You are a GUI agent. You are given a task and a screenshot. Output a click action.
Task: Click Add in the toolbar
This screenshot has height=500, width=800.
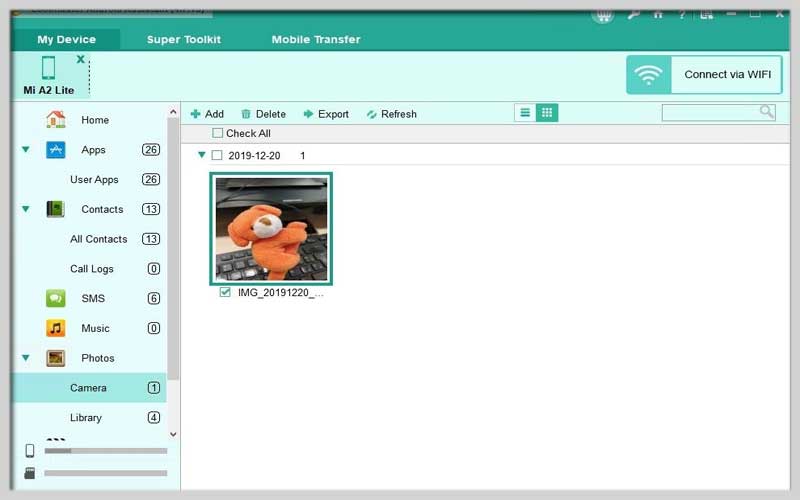click(x=207, y=114)
